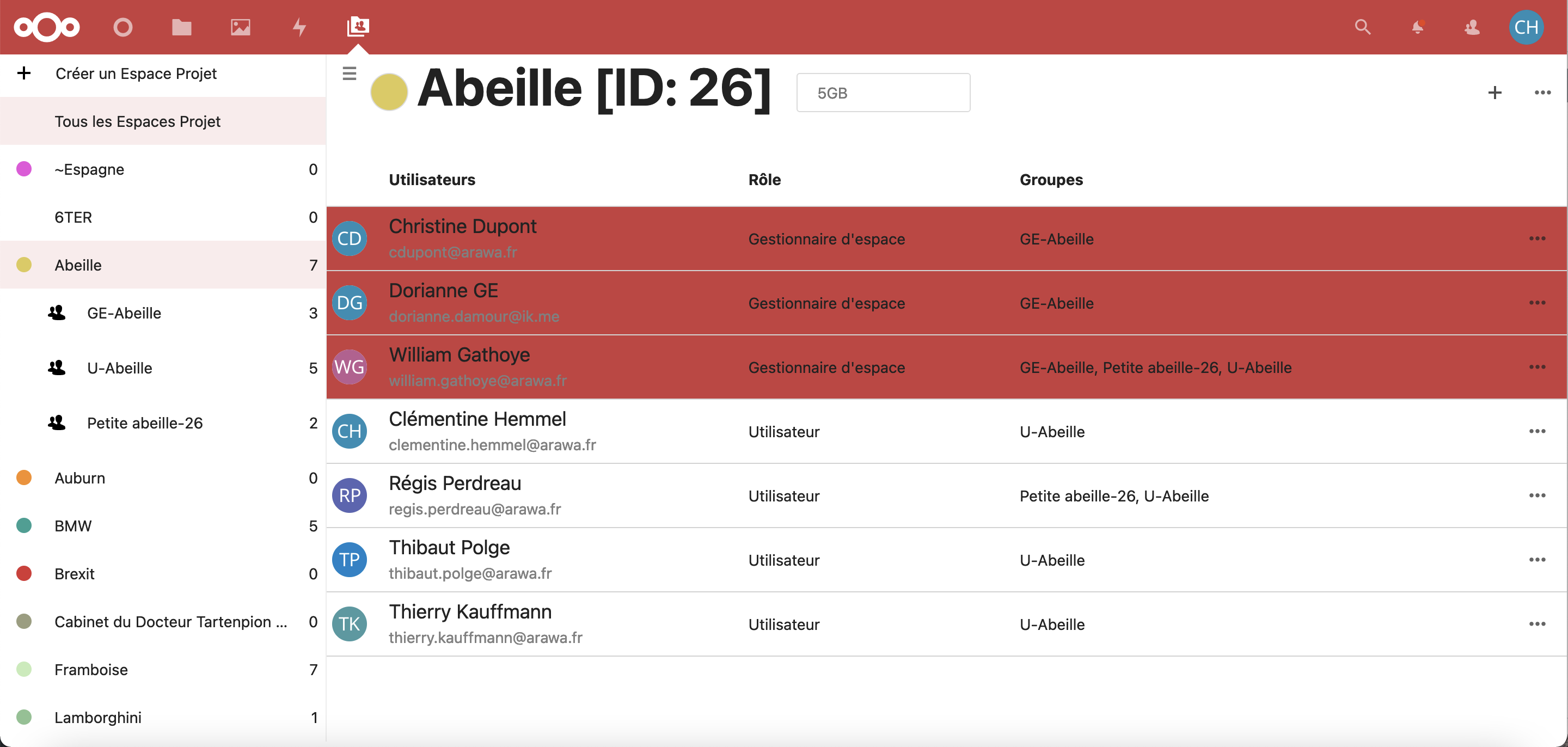Open the Dashboard app
1568x747 pixels.
(x=123, y=27)
